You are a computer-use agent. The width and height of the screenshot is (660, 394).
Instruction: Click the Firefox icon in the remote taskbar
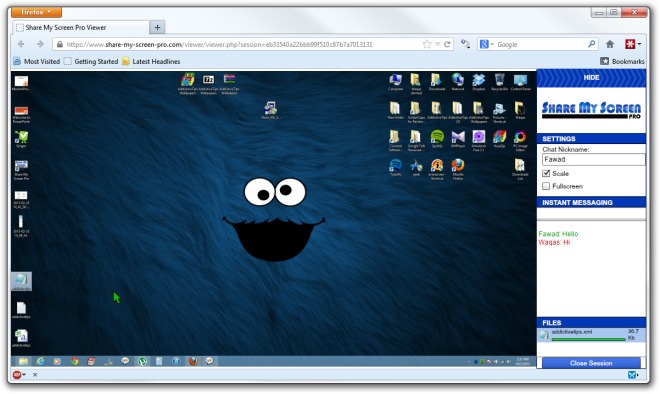point(193,361)
